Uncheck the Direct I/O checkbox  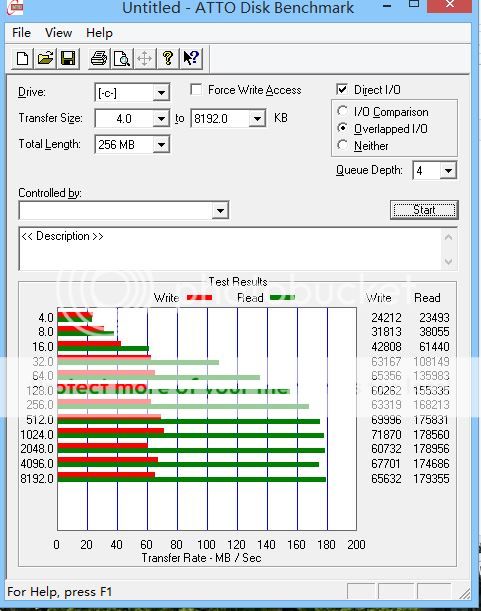click(342, 90)
